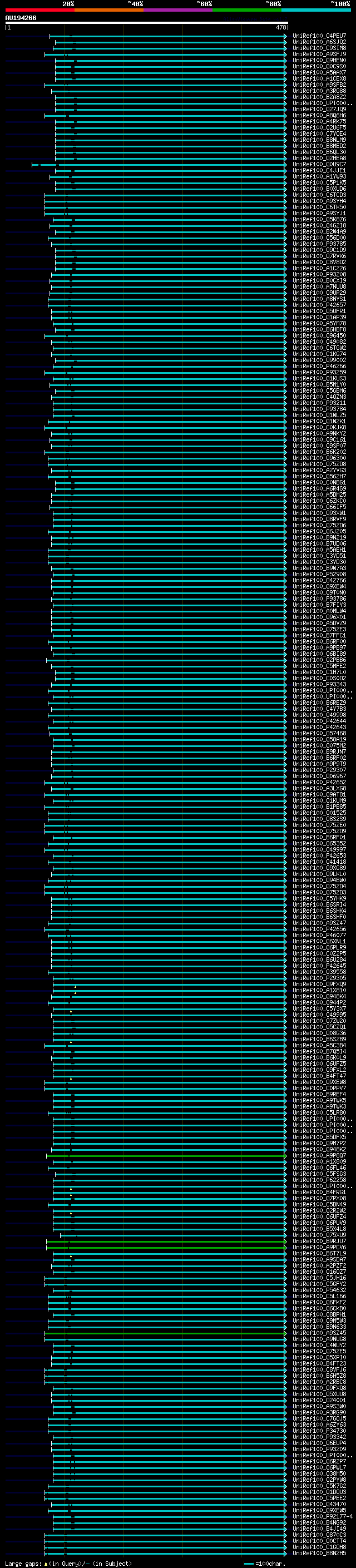This screenshot has width=356, height=1568.
Task: Open the UniRef100_Q9C161 hit label
Action: click(x=319, y=440)
